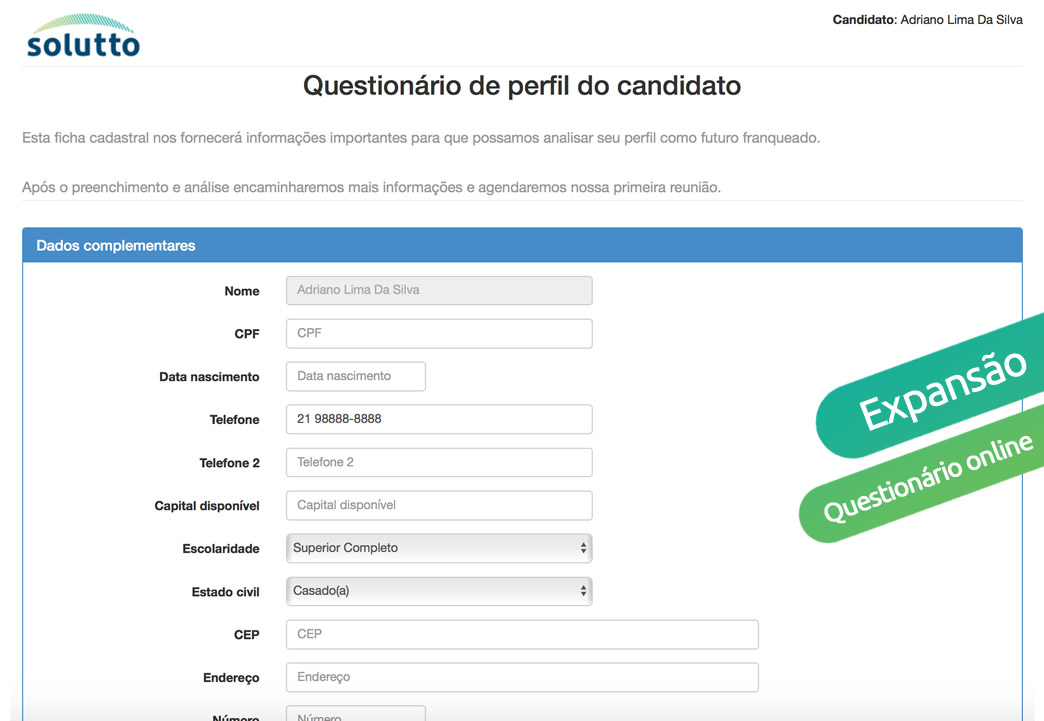
Task: Click the Escolaridade field label
Action: (x=221, y=549)
